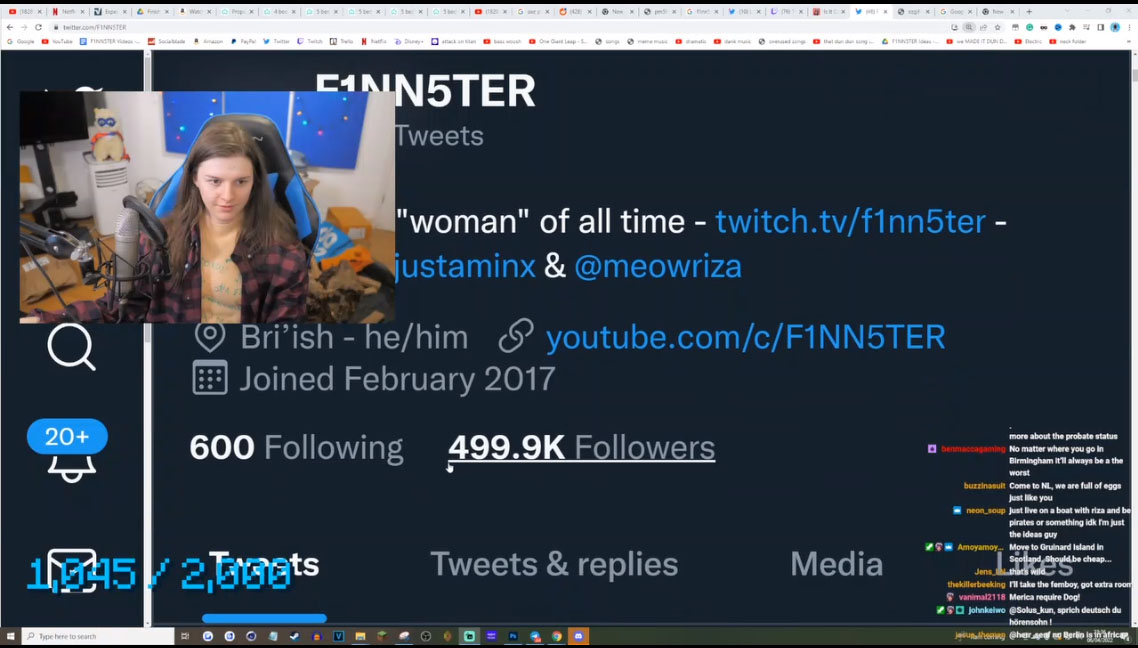This screenshot has width=1138, height=648.
Task: Click the browser back arrow
Action: (x=10, y=27)
